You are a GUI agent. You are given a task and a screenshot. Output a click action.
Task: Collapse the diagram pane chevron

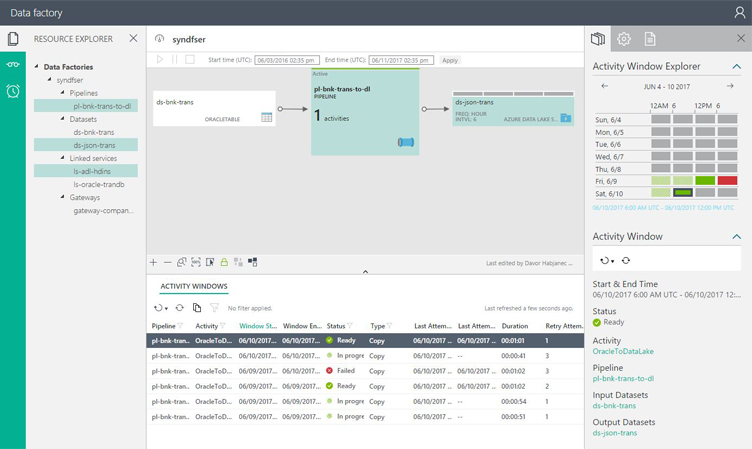365,272
